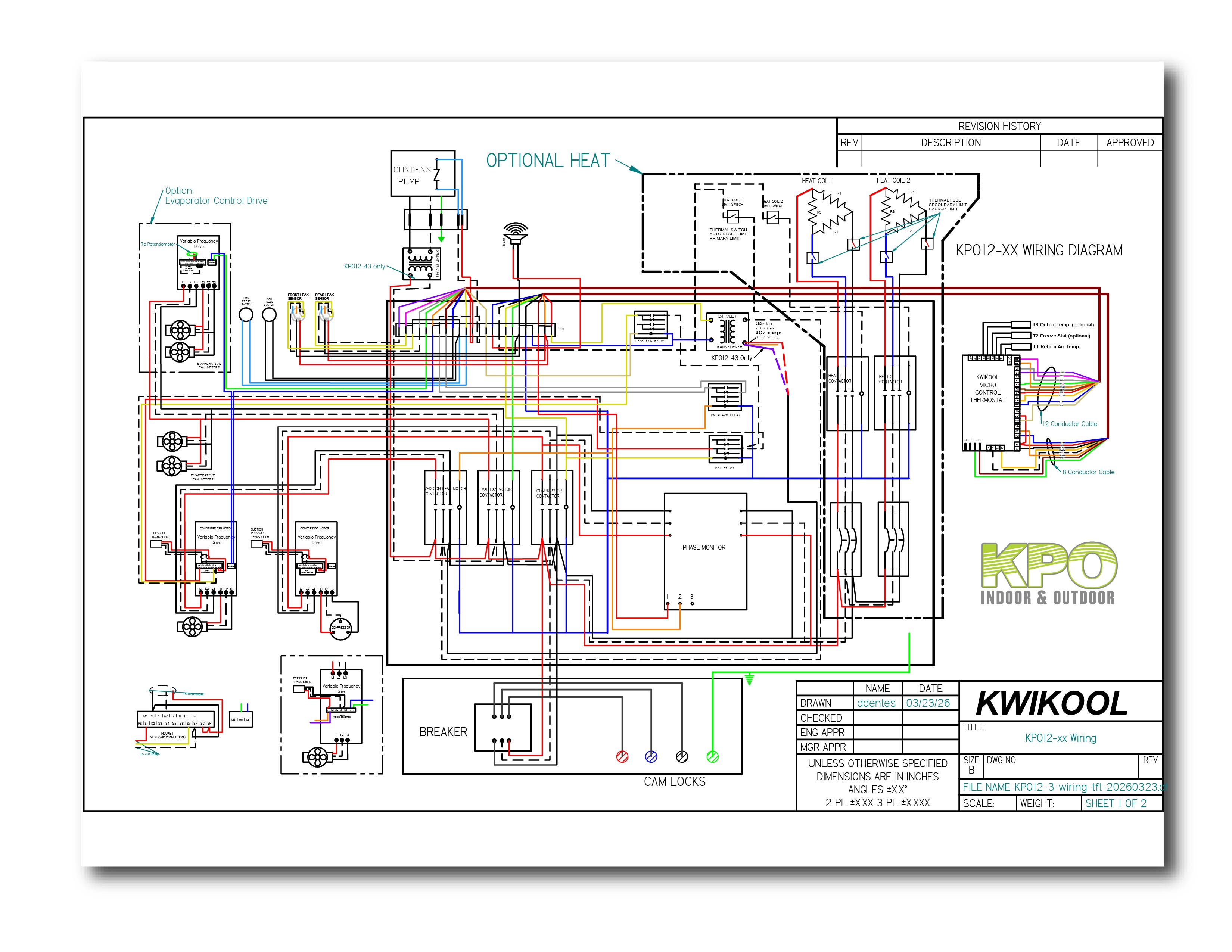Click the blue cam lock connector
Screen dimensions: 1232x952
(x=651, y=757)
